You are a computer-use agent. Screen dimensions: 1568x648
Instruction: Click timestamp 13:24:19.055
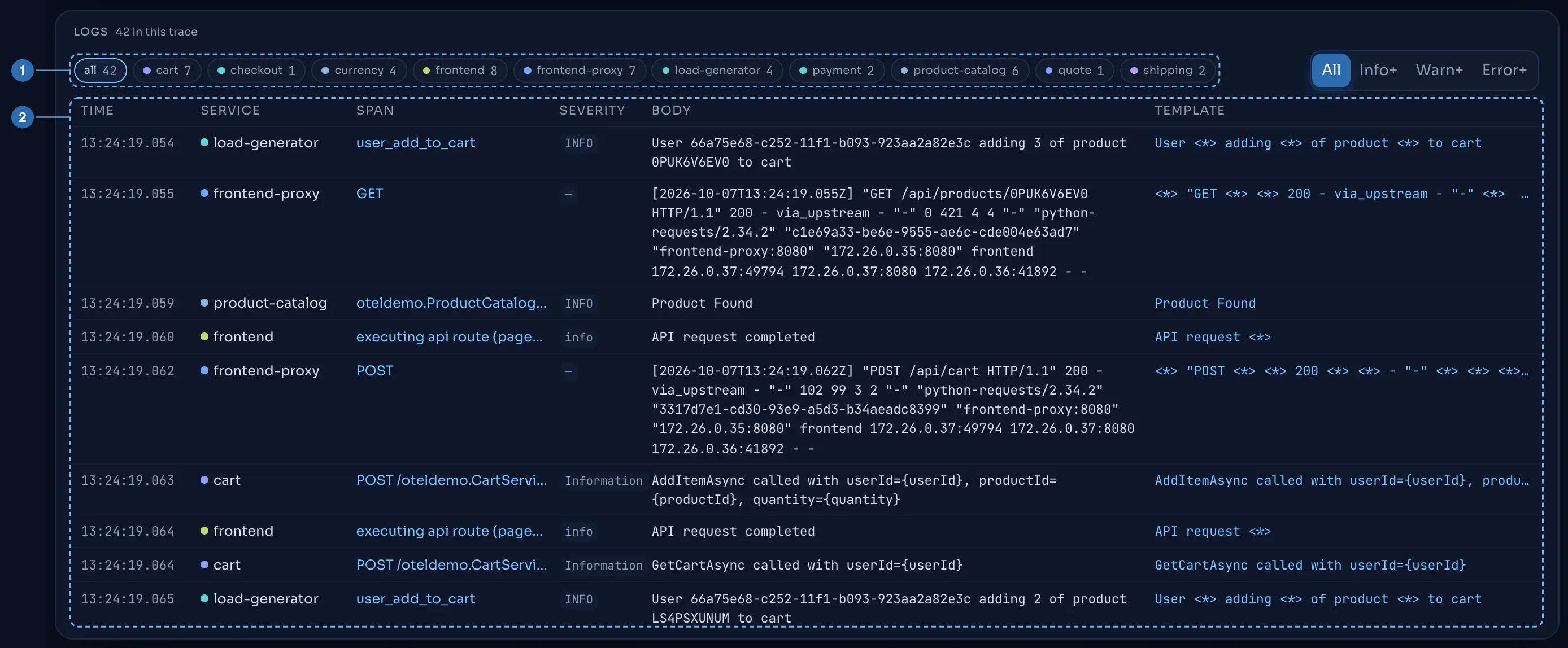(x=128, y=194)
